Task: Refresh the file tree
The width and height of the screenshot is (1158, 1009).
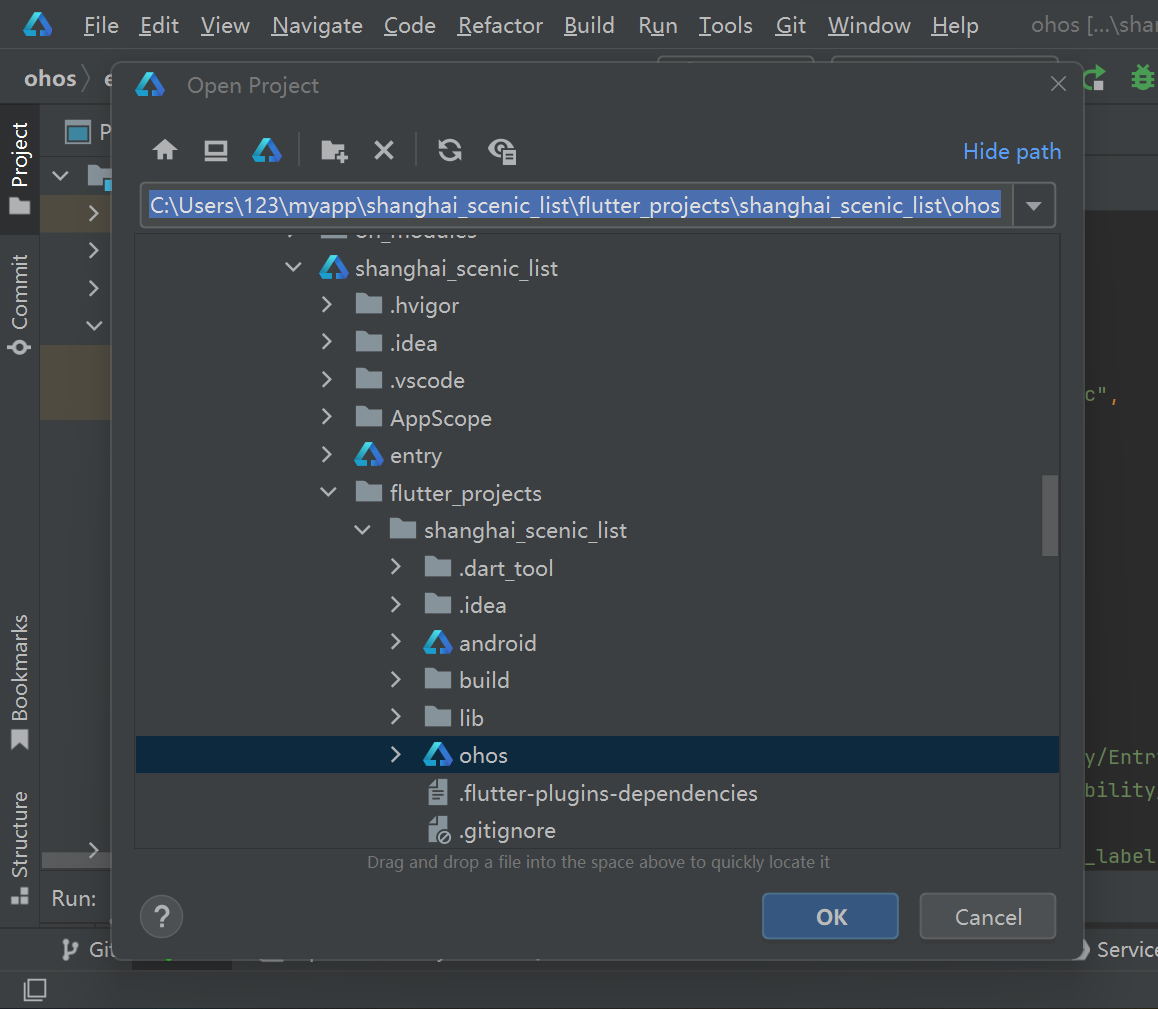Action: (450, 151)
